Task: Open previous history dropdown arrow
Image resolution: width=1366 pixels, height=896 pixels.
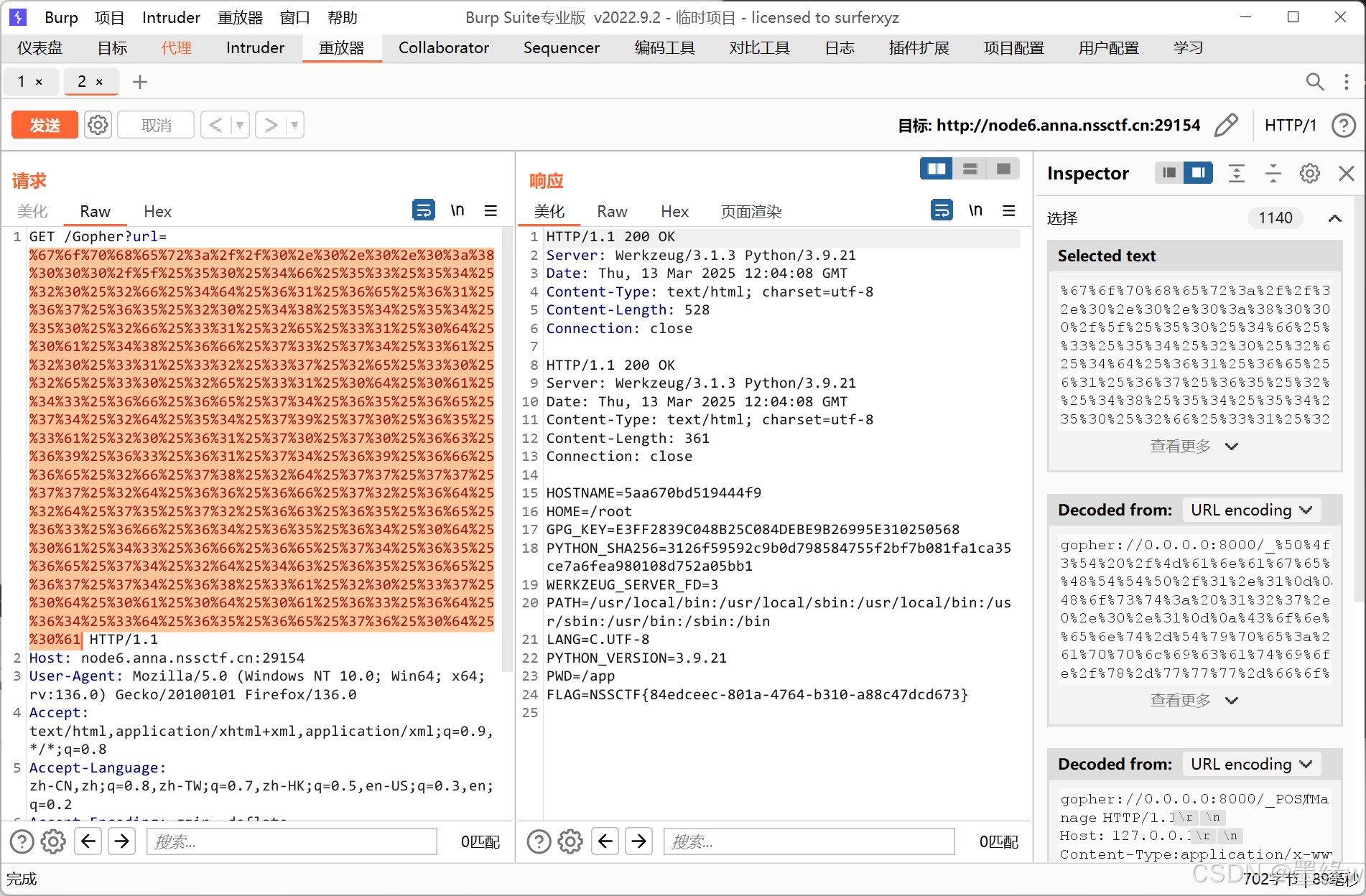Action: pos(240,125)
